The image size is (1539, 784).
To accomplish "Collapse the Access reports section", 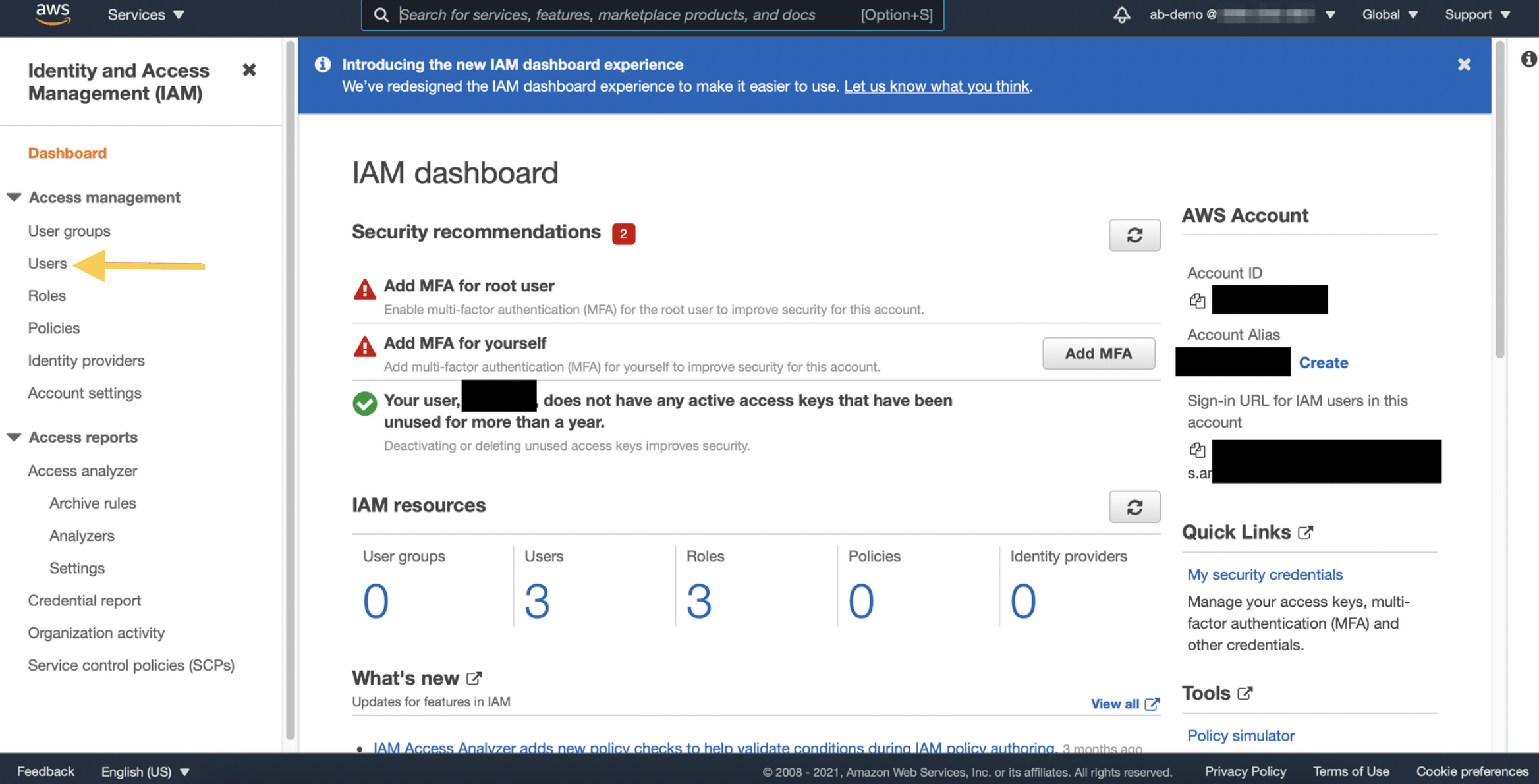I will pos(14,437).
